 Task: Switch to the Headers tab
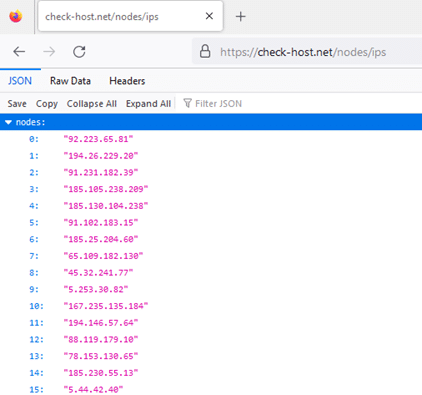coord(127,81)
